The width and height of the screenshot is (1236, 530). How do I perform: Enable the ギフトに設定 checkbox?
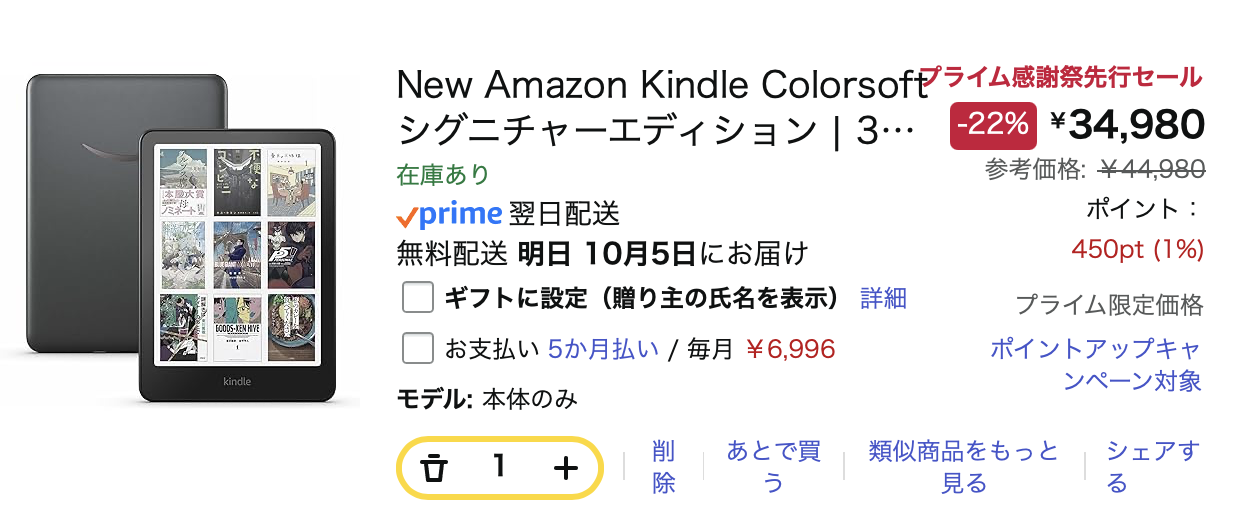coord(417,298)
